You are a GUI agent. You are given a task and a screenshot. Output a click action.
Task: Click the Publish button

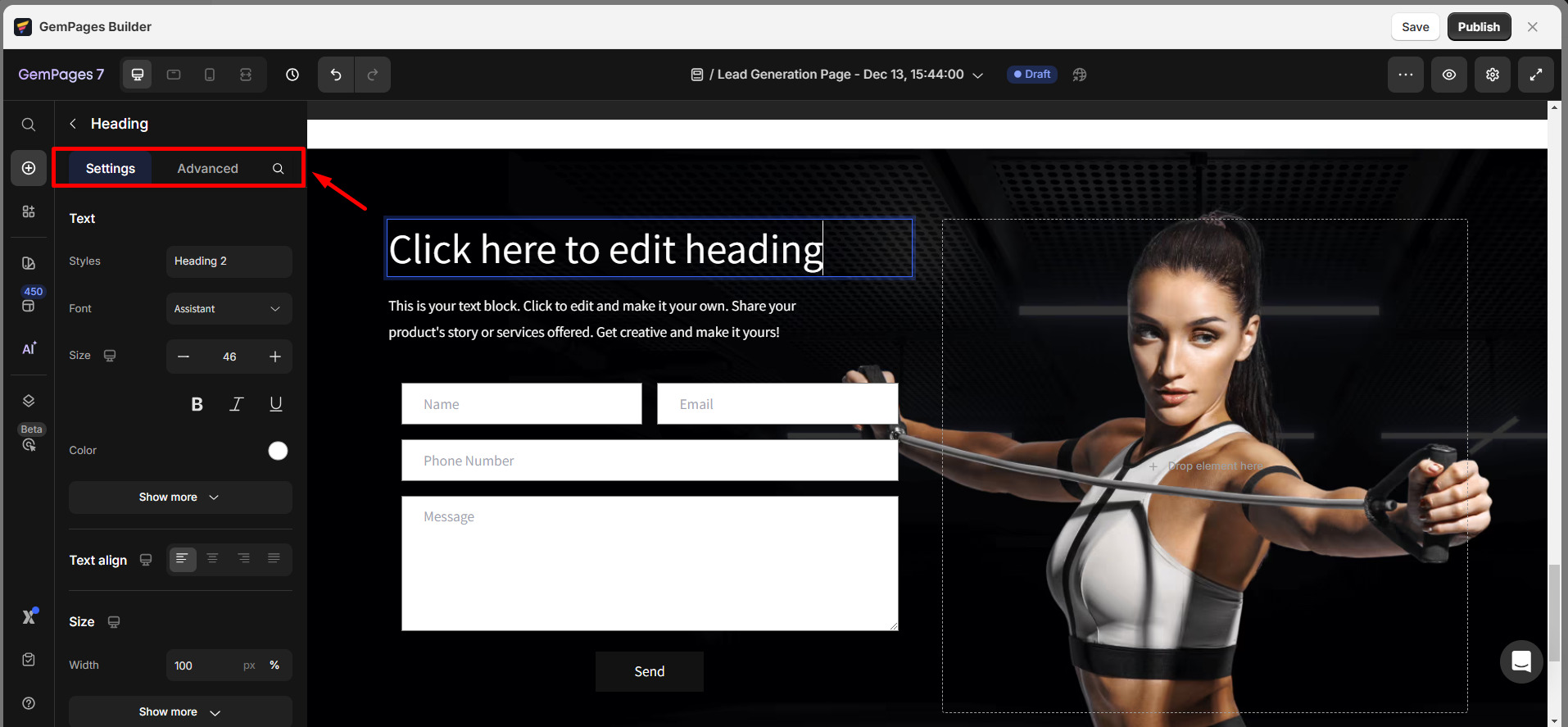coord(1478,27)
